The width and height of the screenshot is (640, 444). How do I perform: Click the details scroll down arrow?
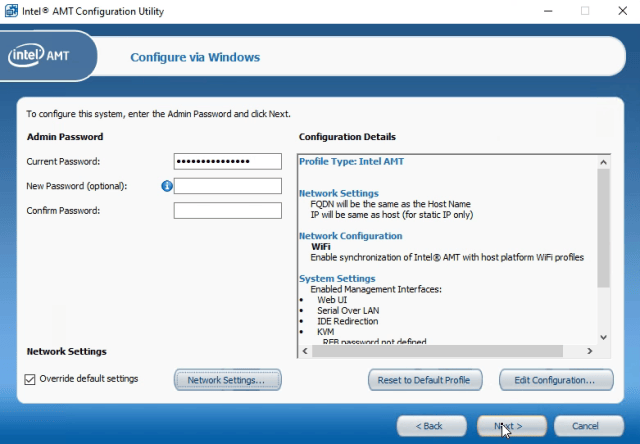(x=603, y=337)
